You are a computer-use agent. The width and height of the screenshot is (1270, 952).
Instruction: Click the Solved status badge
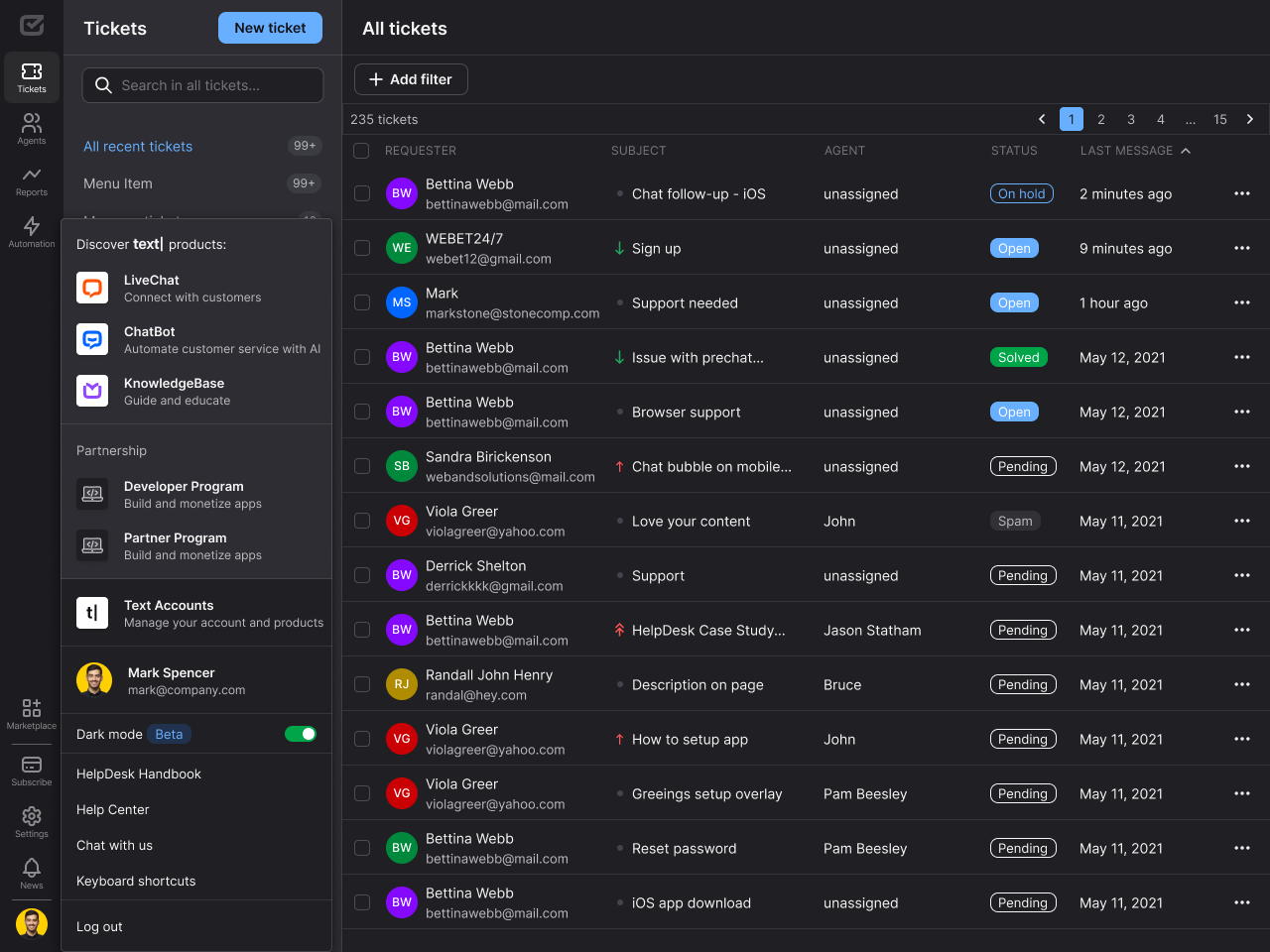(1019, 357)
